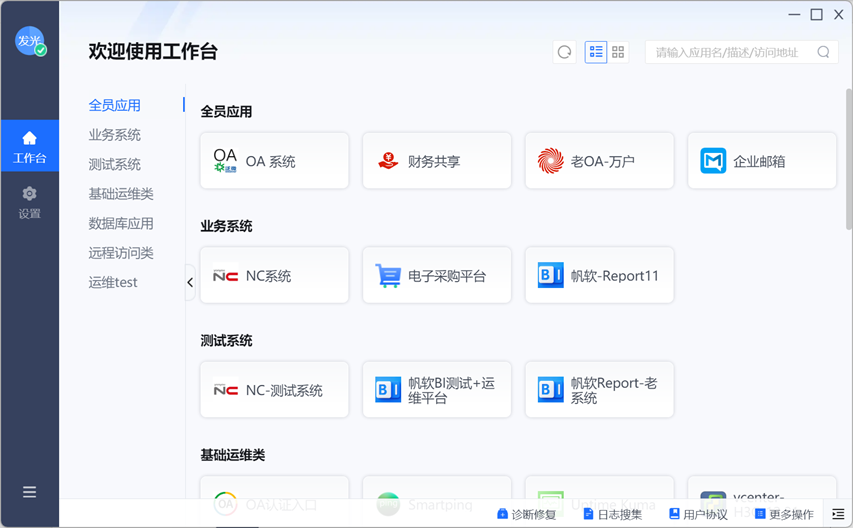853x528 pixels.
Task: Click the 企业邮箱 card label
Action: point(759,161)
